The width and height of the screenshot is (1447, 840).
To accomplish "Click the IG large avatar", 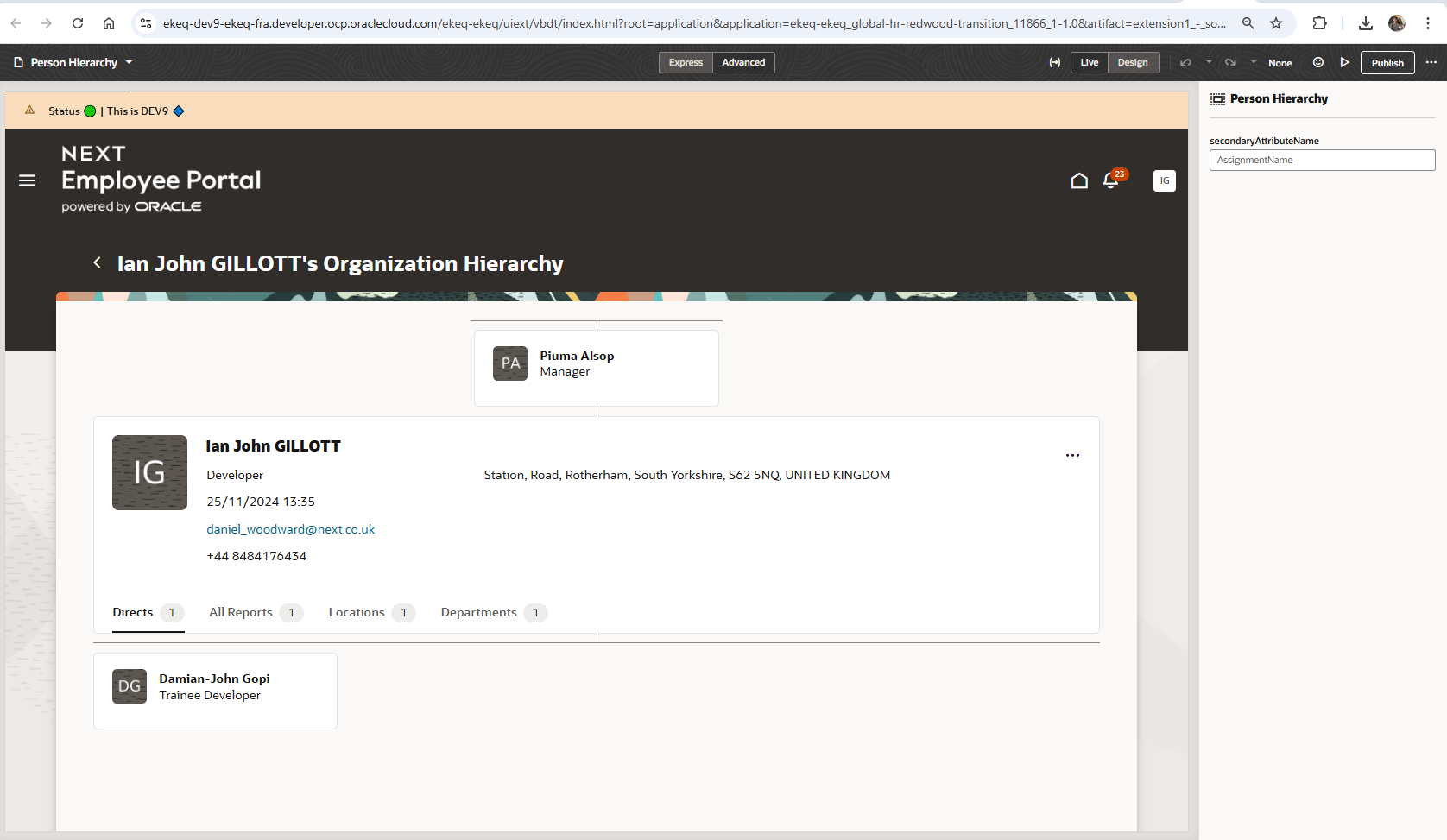I will [x=149, y=472].
